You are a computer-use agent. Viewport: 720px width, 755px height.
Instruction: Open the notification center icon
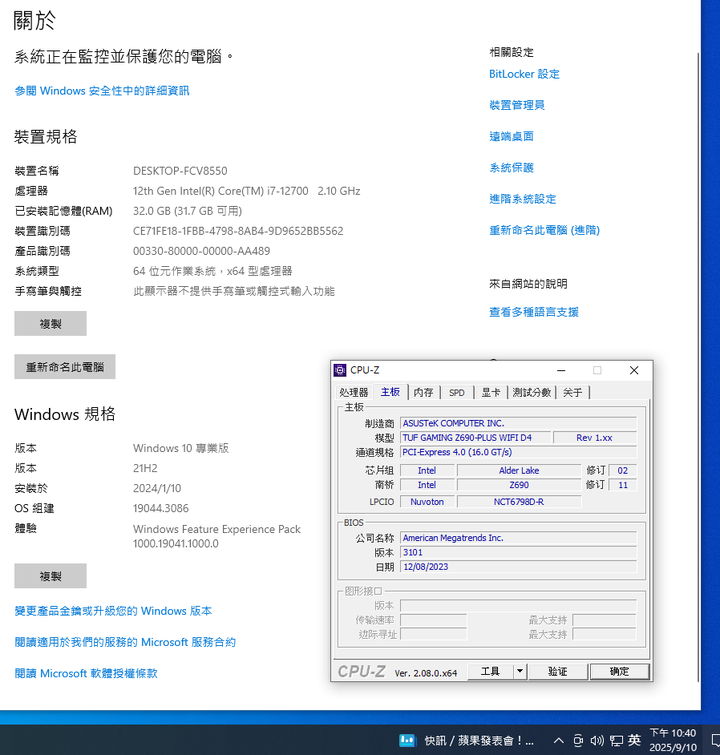pos(715,740)
